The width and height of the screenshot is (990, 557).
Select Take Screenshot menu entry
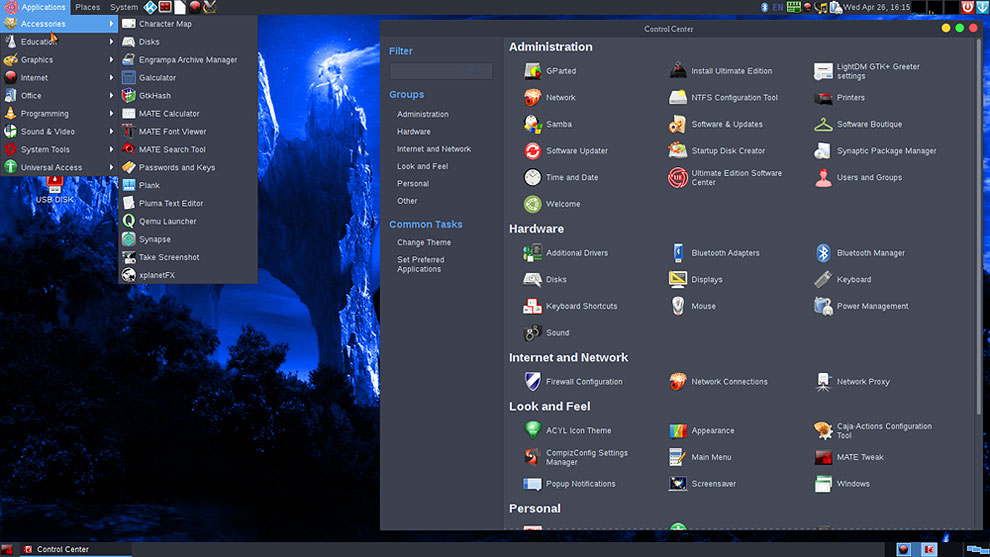point(188,257)
